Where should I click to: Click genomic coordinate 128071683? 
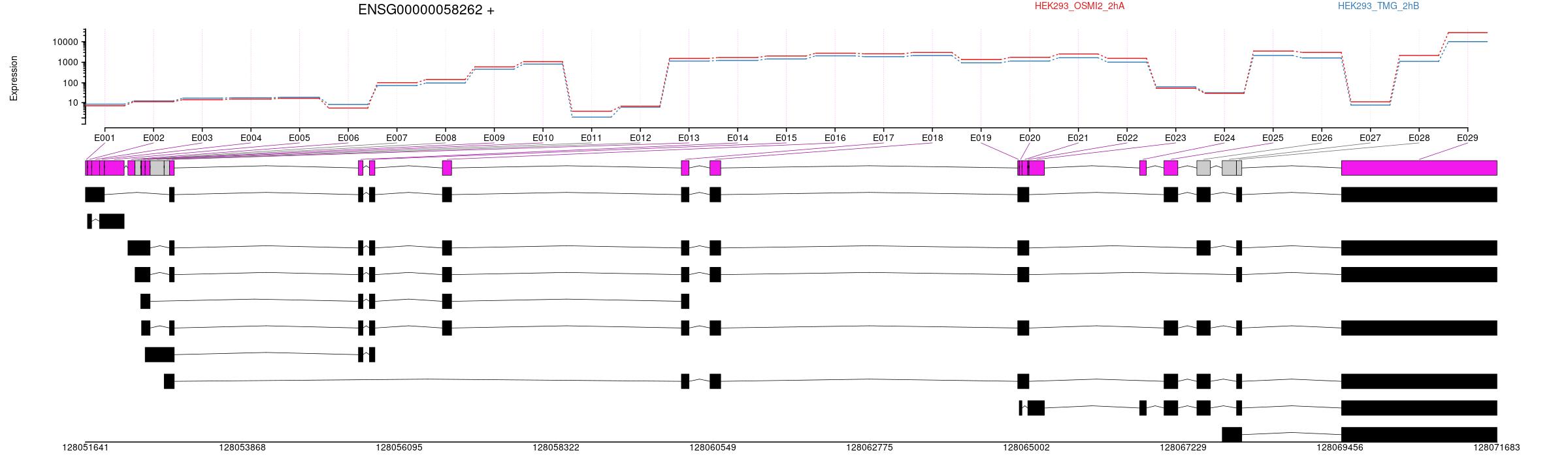point(1497,448)
